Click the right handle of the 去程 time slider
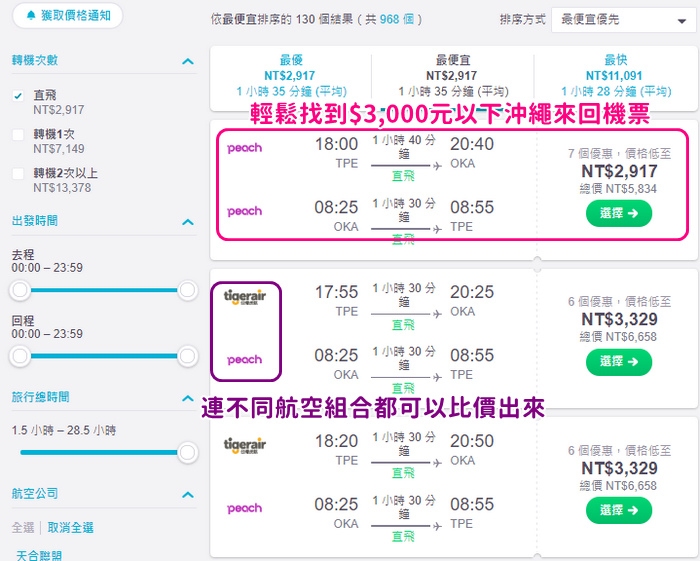700x561 pixels. coord(188,290)
